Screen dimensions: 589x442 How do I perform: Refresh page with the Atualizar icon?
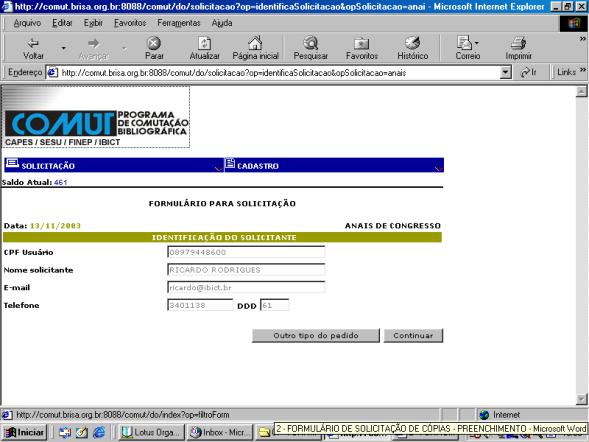(204, 43)
